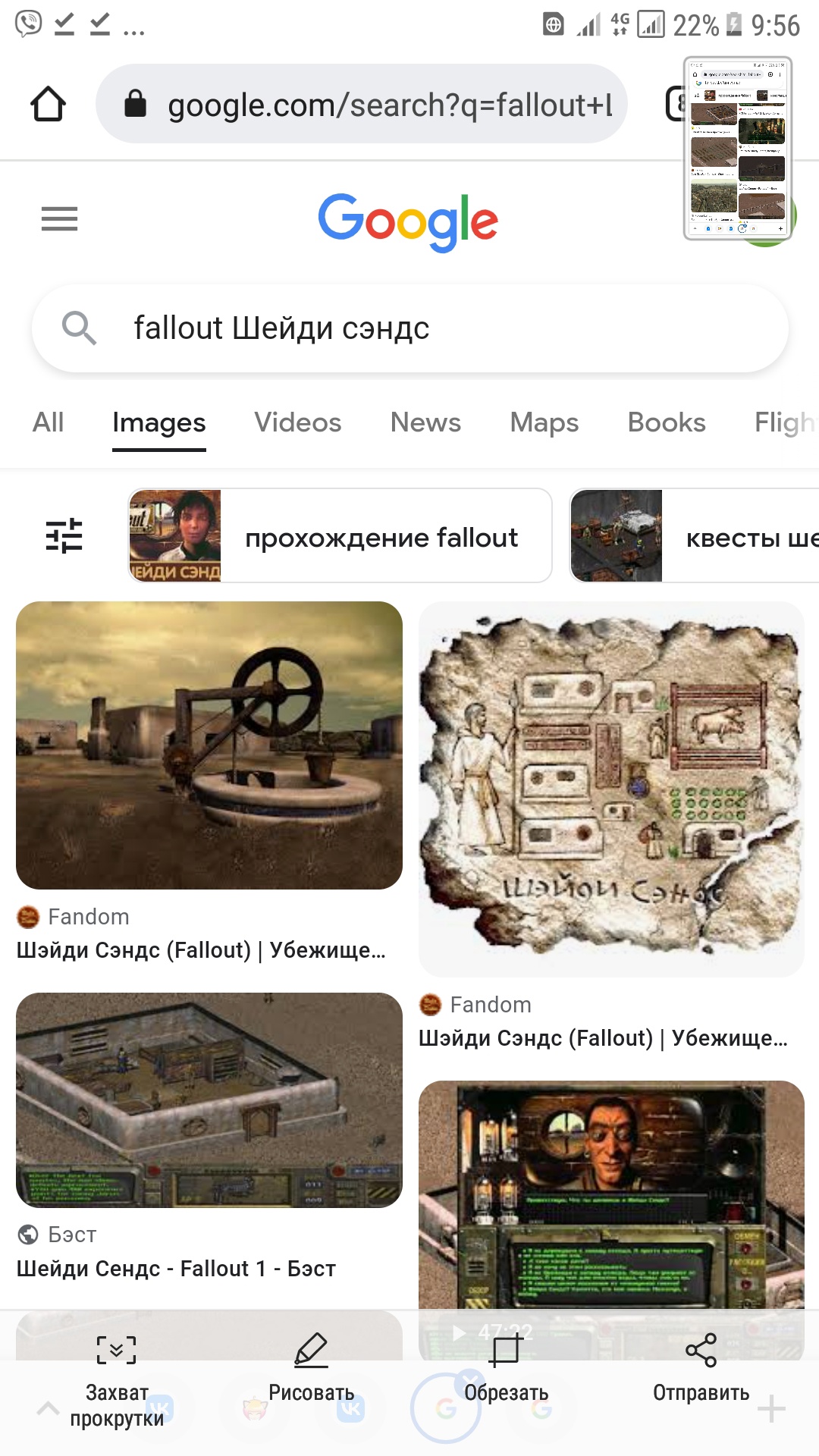
Task: Tap the site lock icon in address bar
Action: pyautogui.click(x=135, y=104)
